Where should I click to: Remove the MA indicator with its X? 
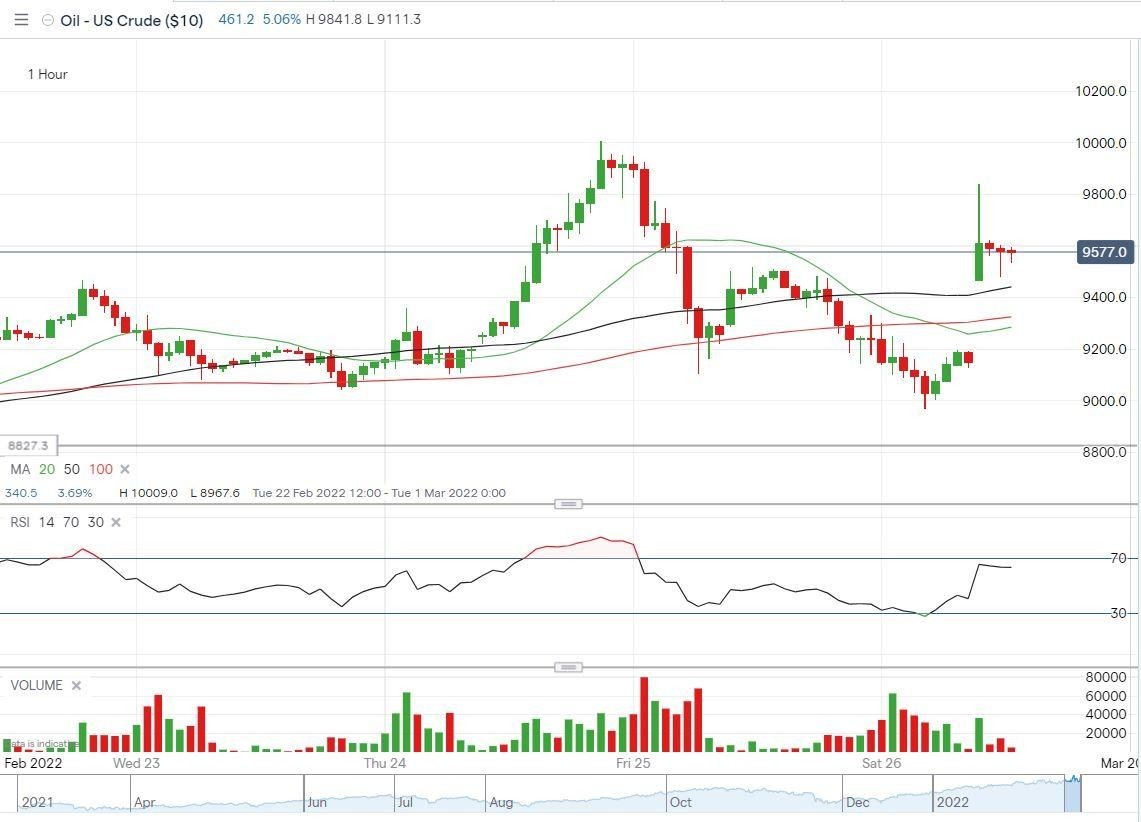pyautogui.click(x=124, y=469)
